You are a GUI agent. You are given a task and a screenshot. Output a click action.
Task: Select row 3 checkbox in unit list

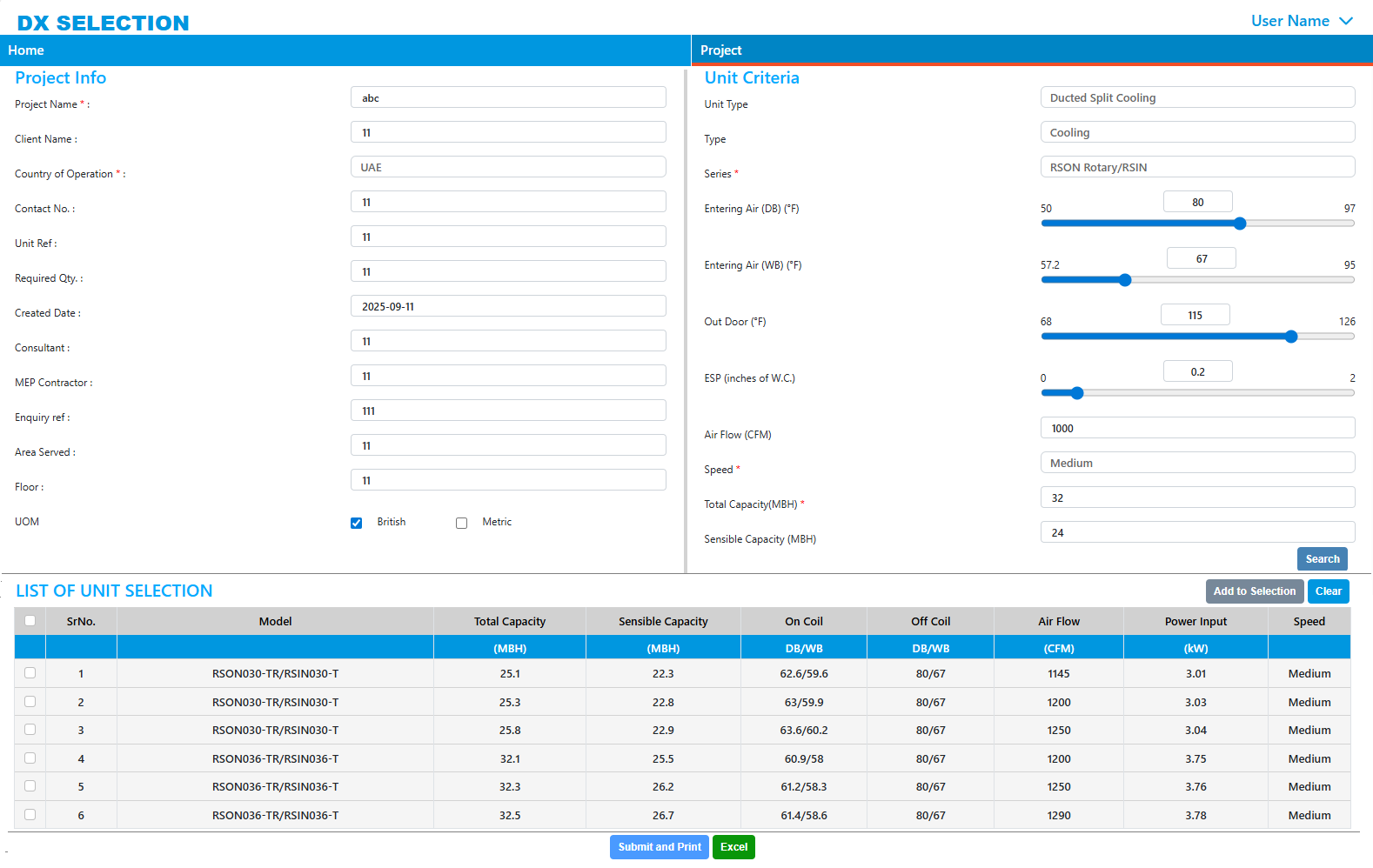(x=30, y=729)
